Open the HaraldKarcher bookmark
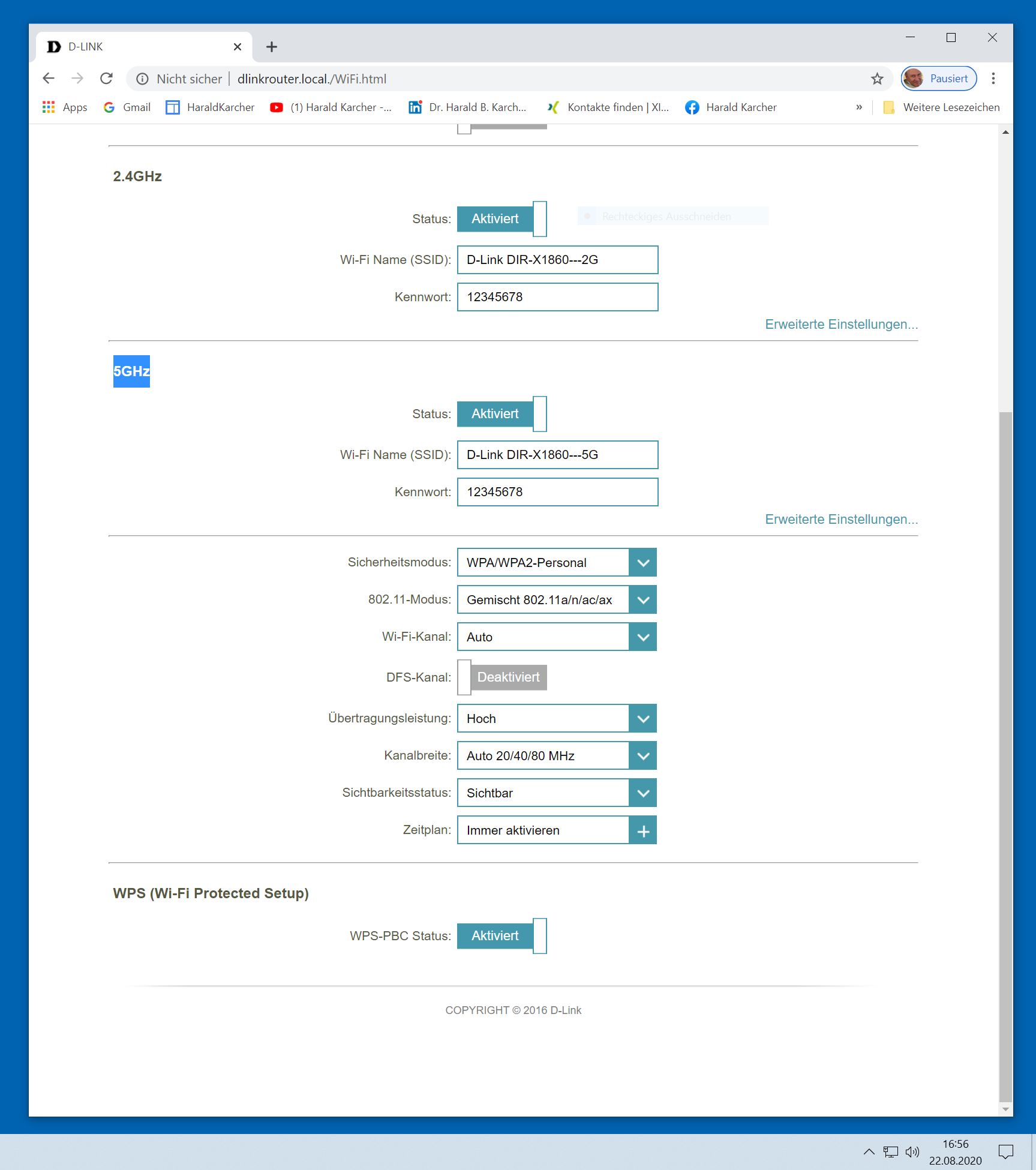Viewport: 1036px width, 1170px height. (x=210, y=107)
